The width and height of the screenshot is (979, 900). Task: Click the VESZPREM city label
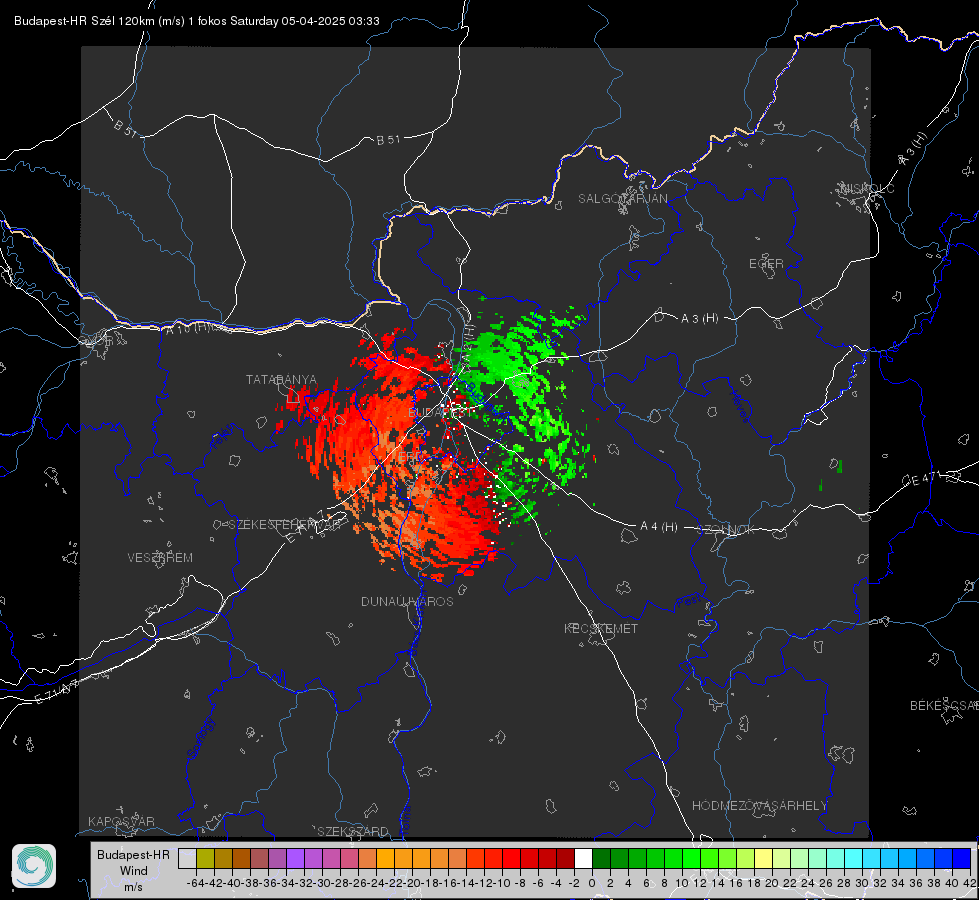pyautogui.click(x=160, y=557)
